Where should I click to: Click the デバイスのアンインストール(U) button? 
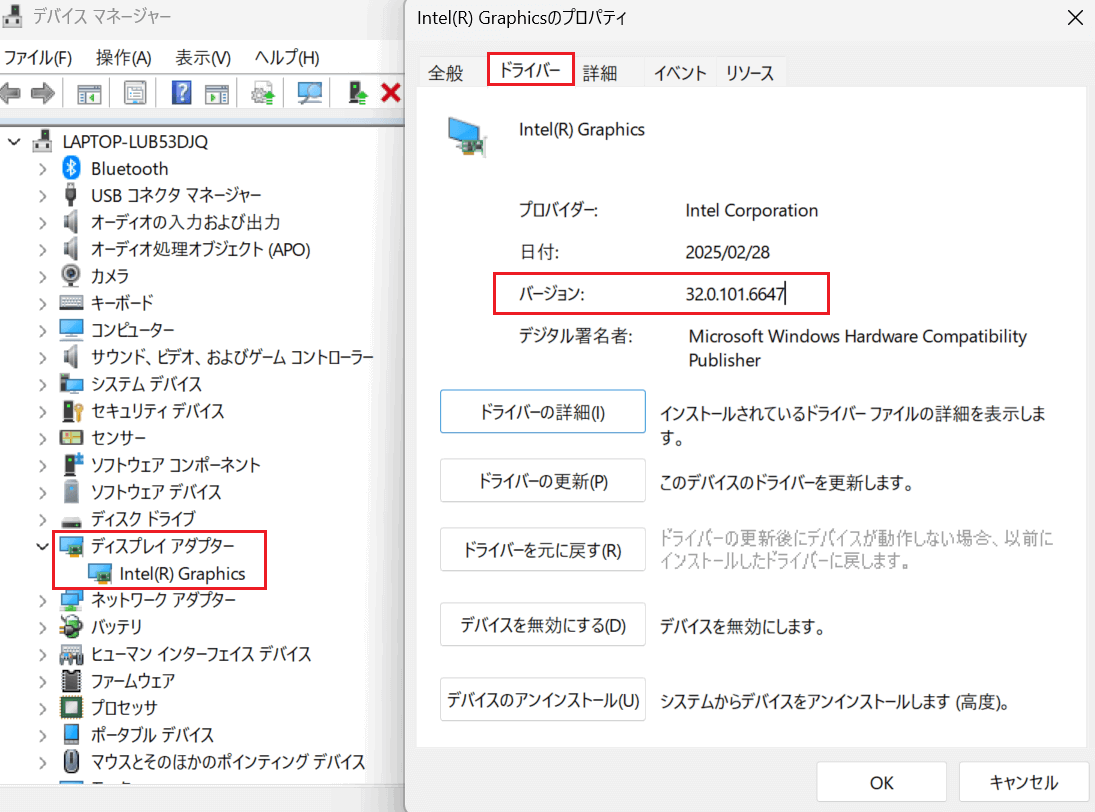point(543,700)
